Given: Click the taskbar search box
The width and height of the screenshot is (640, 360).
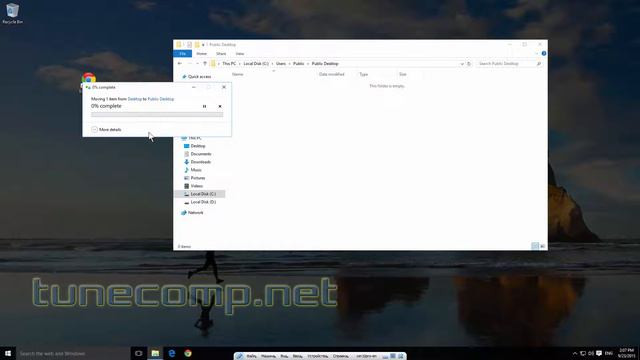Looking at the screenshot, I should [73, 353].
